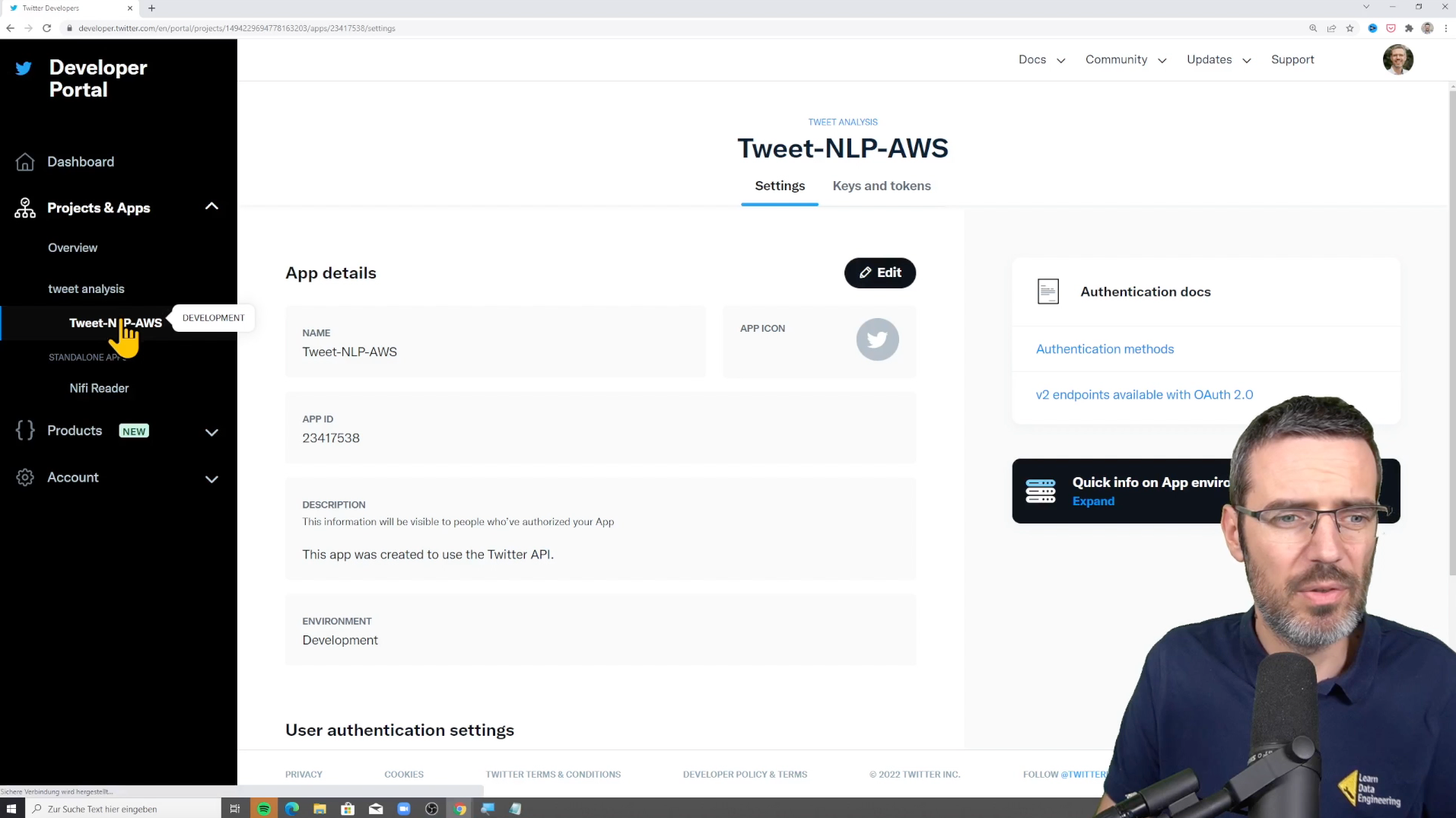Reload the page

pos(46,28)
